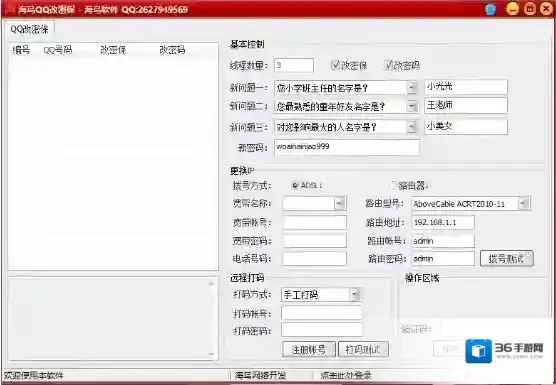Expand the 新问题二 question dropdown
This screenshot has width=556, height=385.
(411, 106)
